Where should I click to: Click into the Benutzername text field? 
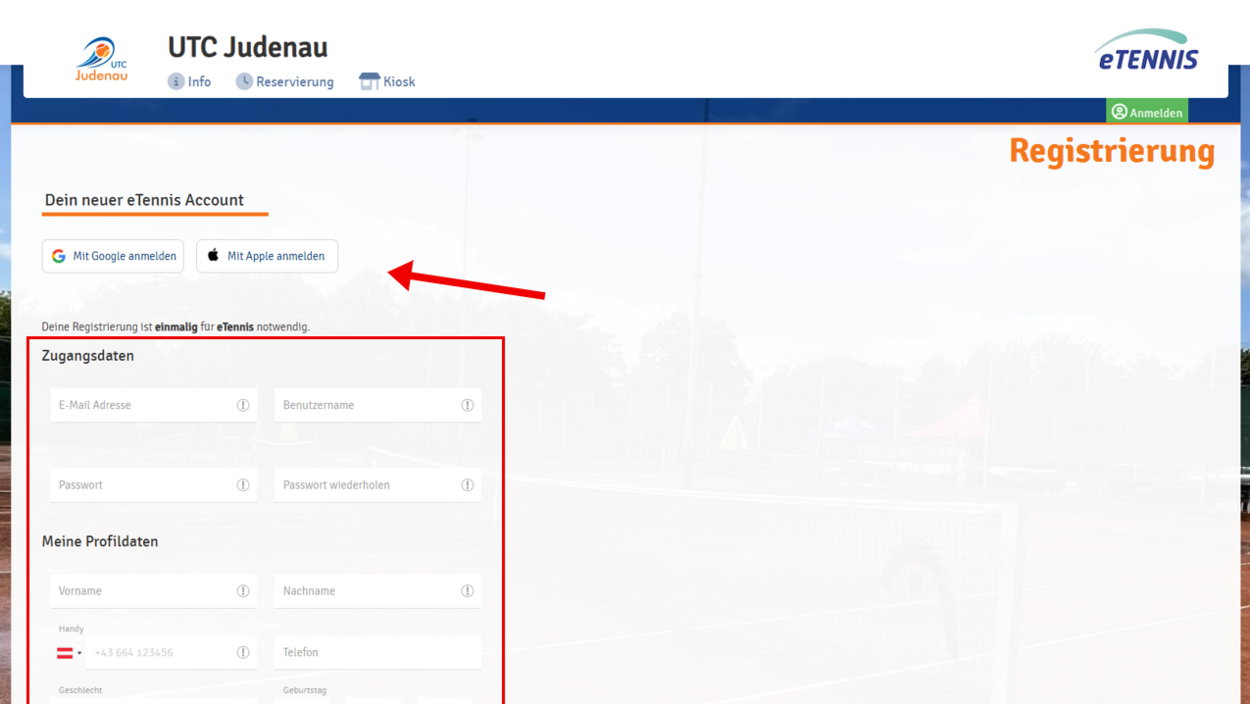tap(367, 405)
